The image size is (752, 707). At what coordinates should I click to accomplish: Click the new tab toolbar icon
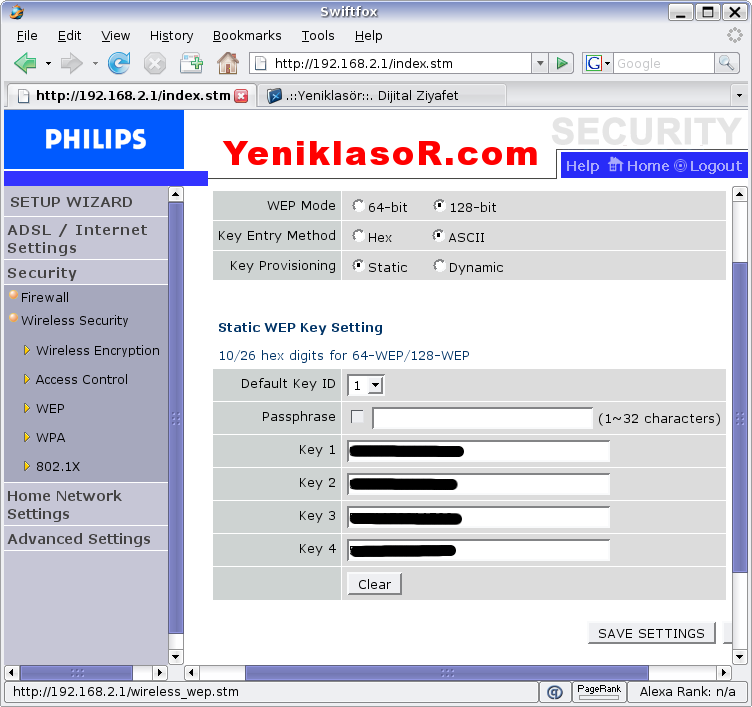click(x=191, y=63)
